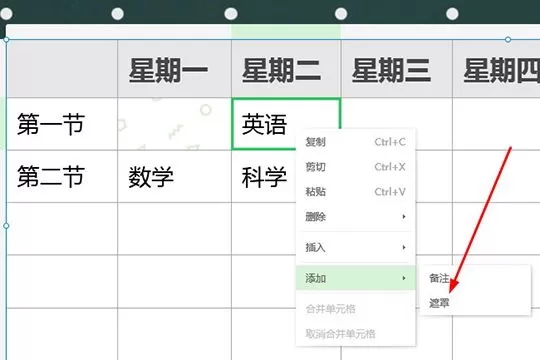Image resolution: width=540 pixels, height=360 pixels.
Task: Expand the arrow beside 添加
Action: pos(404,278)
